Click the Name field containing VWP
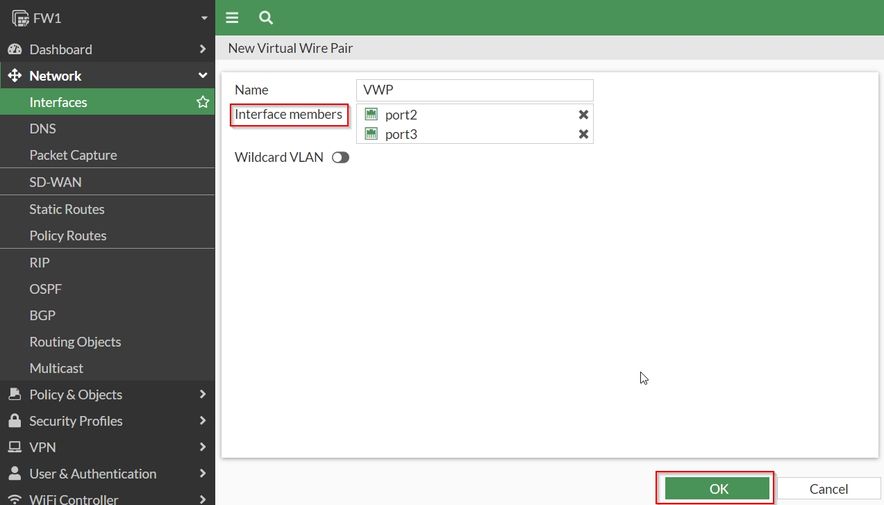Viewport: 884px width, 505px height. pos(475,90)
